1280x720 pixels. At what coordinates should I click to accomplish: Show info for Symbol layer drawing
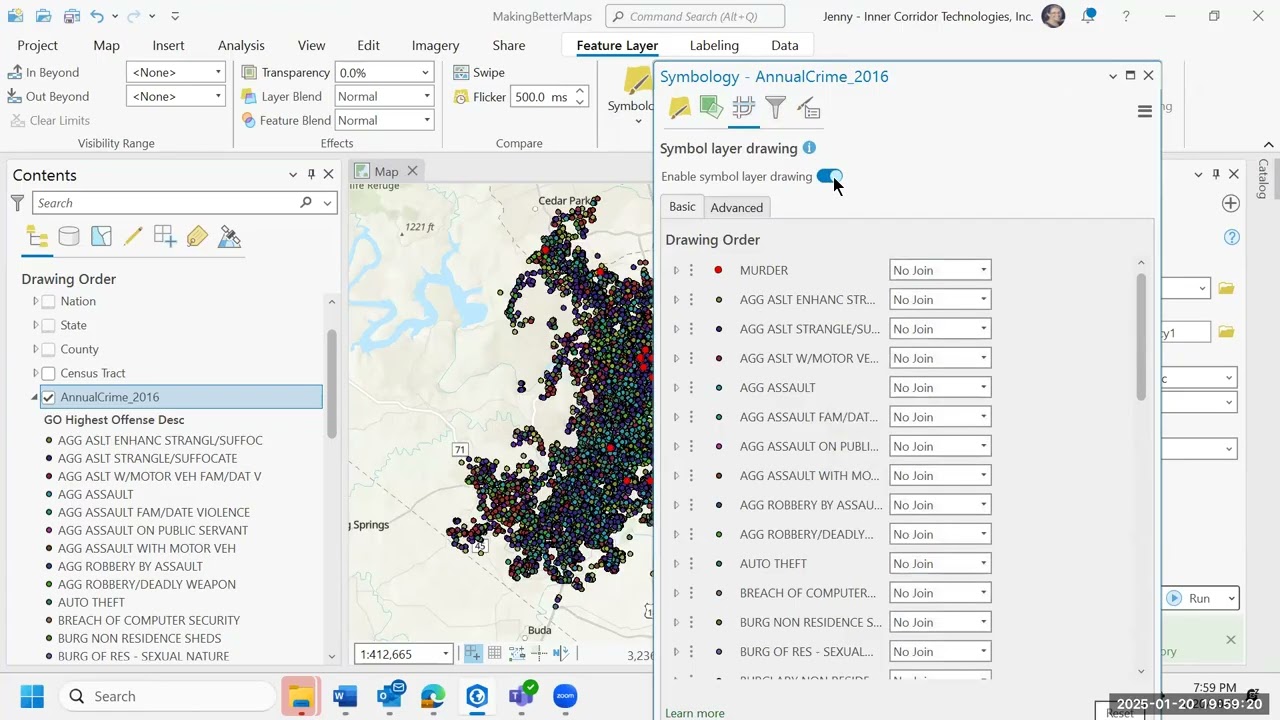pos(809,148)
